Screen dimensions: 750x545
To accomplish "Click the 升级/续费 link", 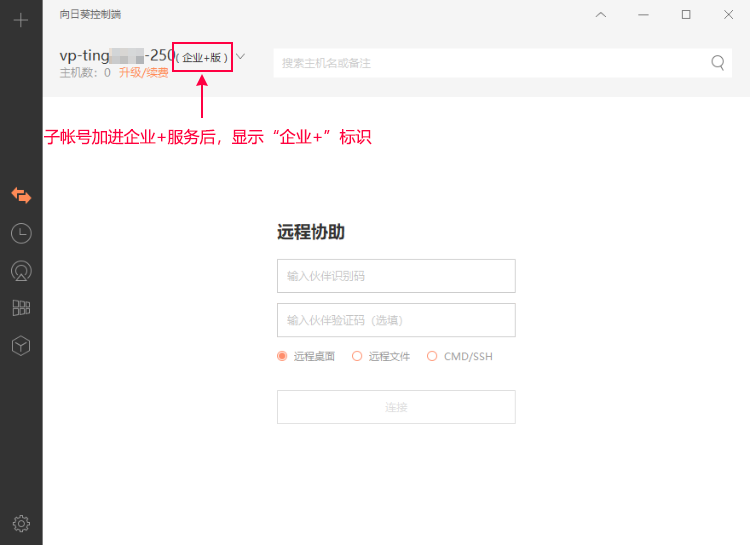I will (143, 72).
